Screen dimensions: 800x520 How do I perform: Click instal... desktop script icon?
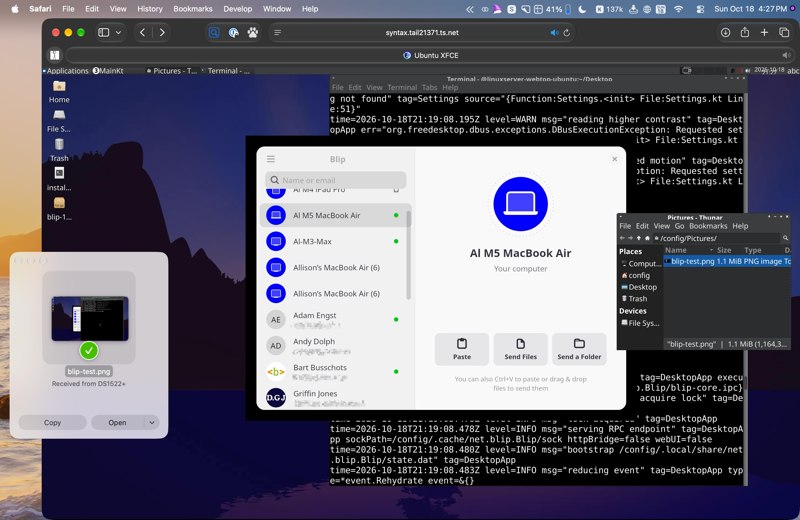pos(59,180)
